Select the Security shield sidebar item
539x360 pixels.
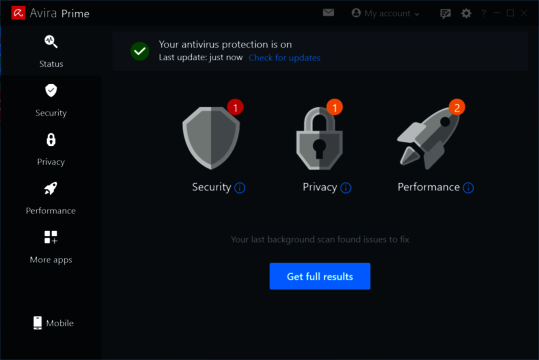coord(51,100)
